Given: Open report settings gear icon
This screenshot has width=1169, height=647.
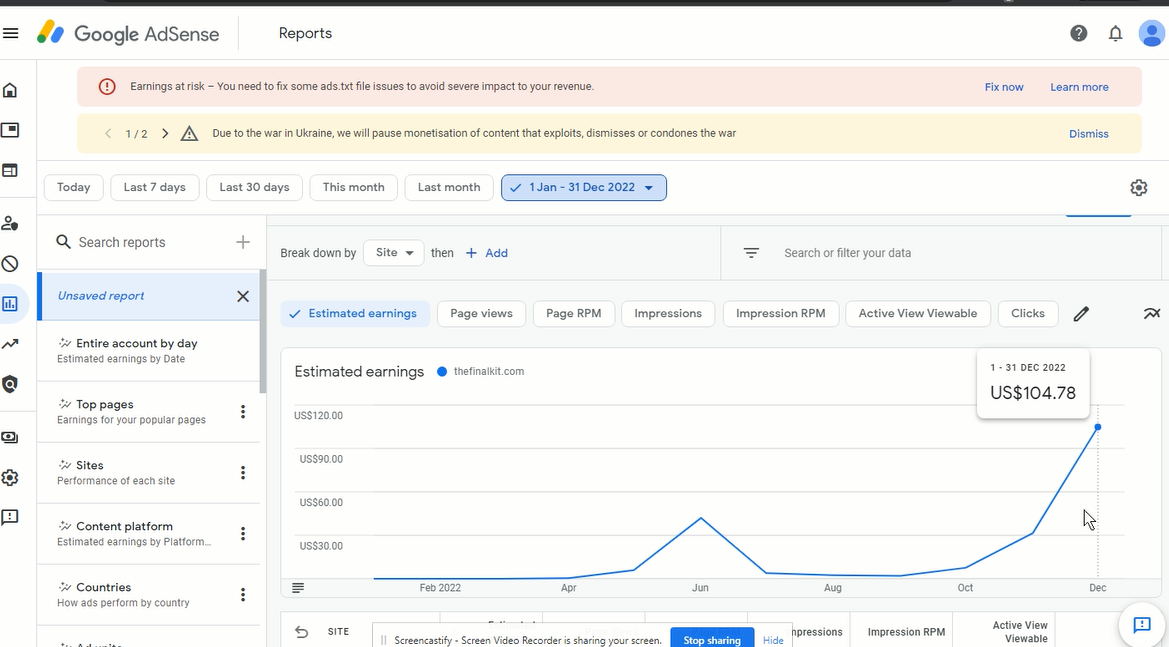Looking at the screenshot, I should point(1138,188).
